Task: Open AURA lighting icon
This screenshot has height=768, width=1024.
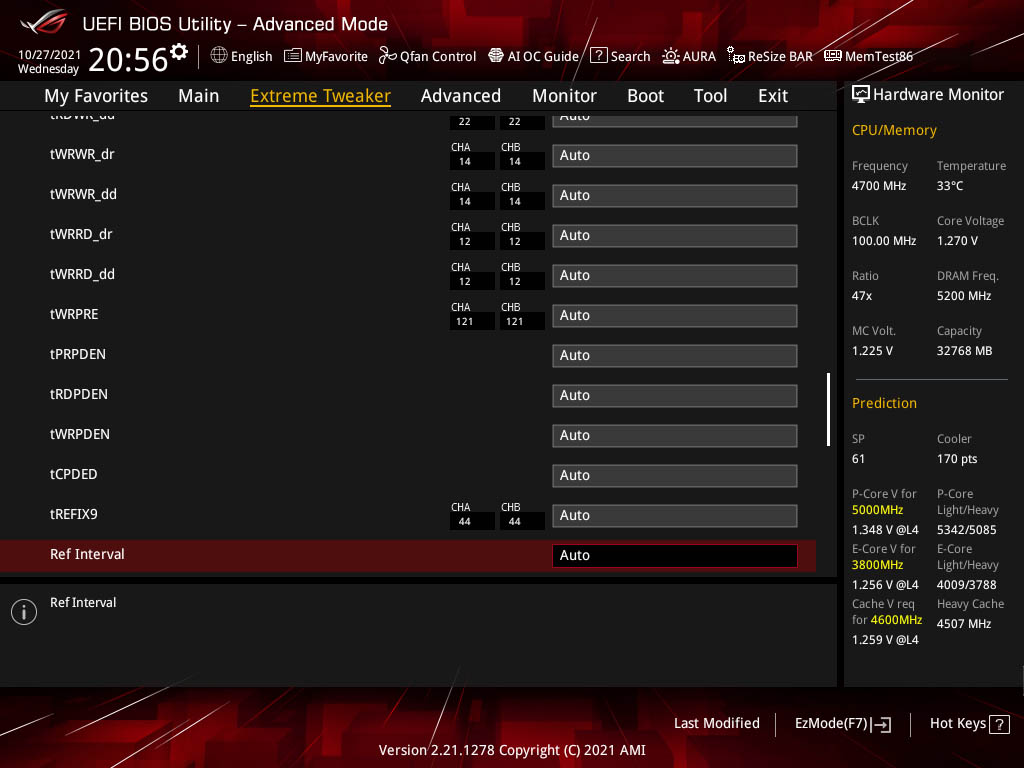Action: (x=671, y=56)
